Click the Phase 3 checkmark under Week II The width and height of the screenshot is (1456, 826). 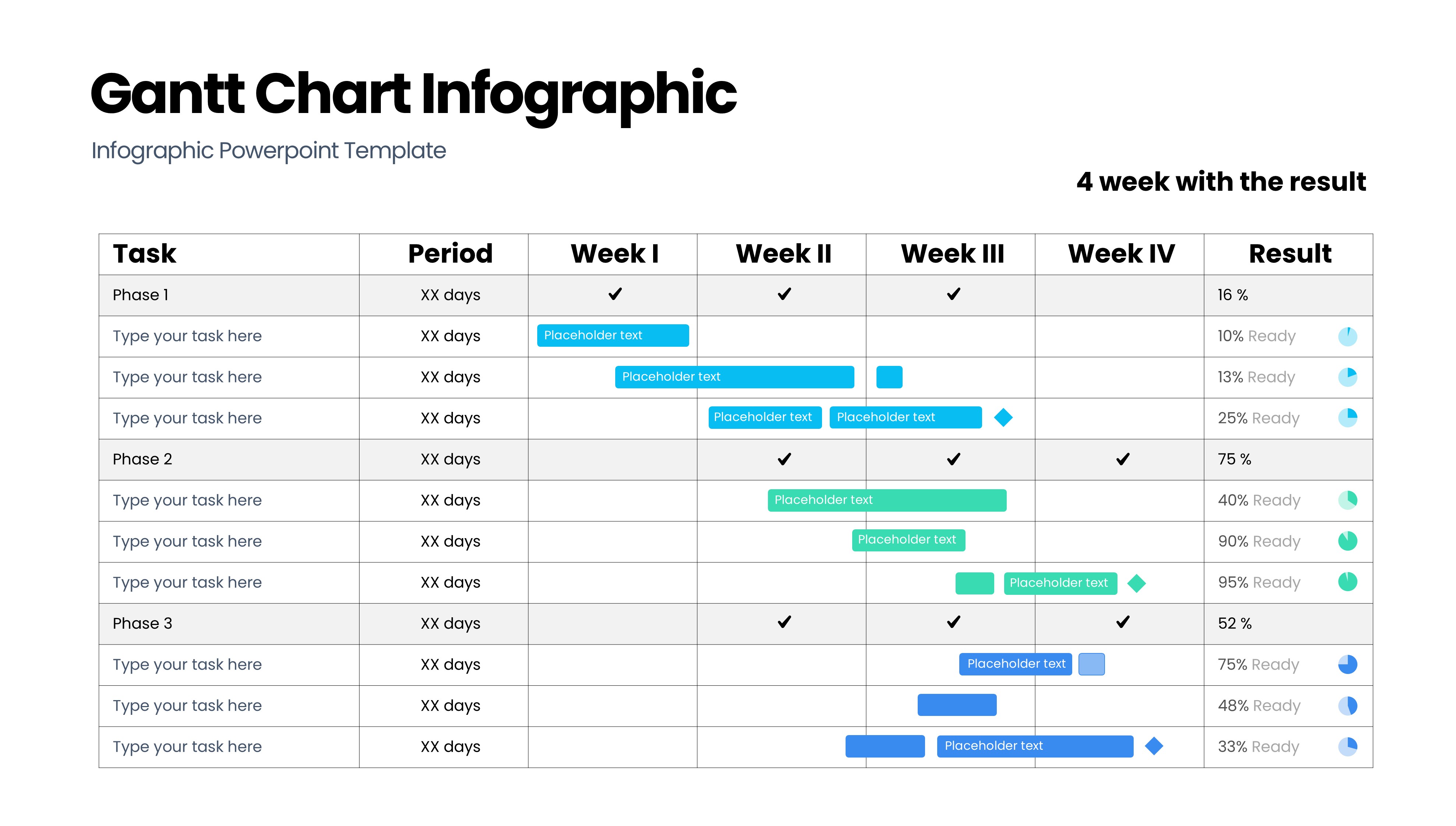pos(784,622)
